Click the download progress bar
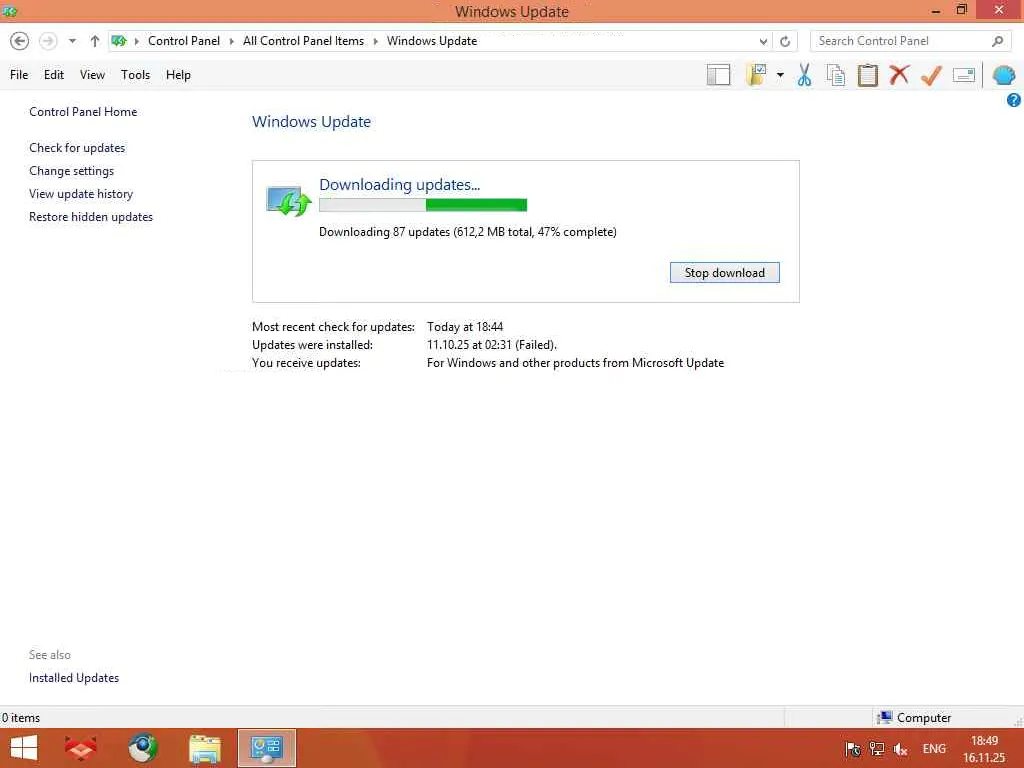 423,205
